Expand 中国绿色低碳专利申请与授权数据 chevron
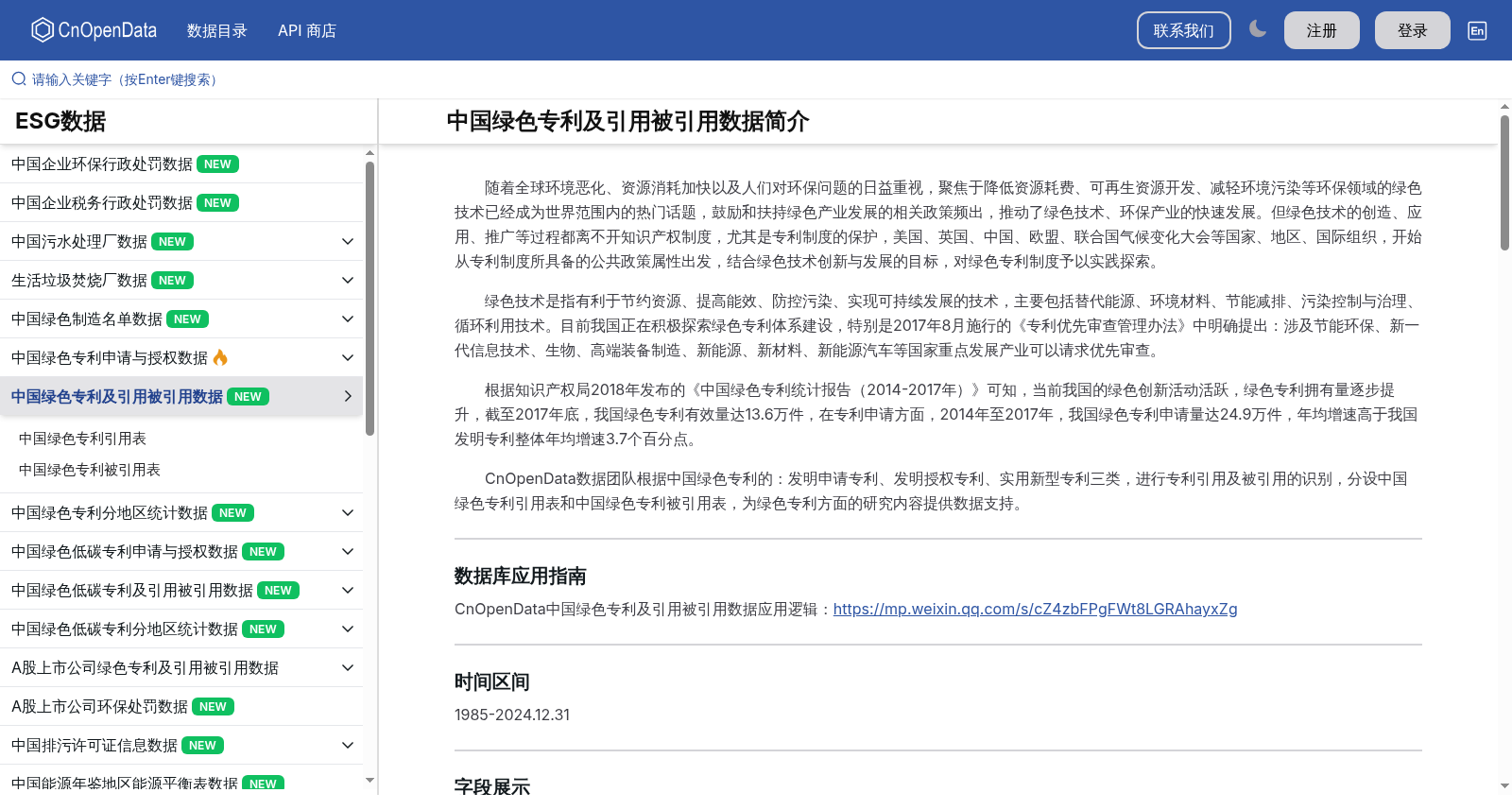 pos(348,552)
